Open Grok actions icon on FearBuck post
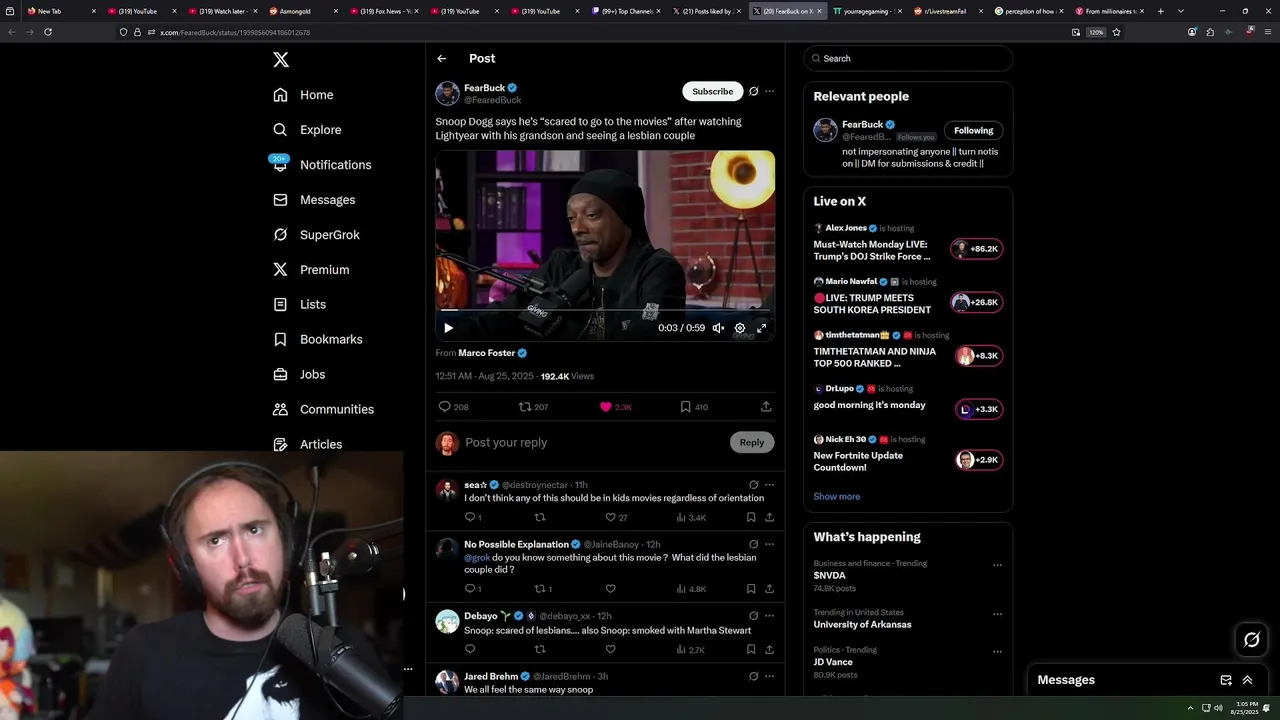 [753, 91]
